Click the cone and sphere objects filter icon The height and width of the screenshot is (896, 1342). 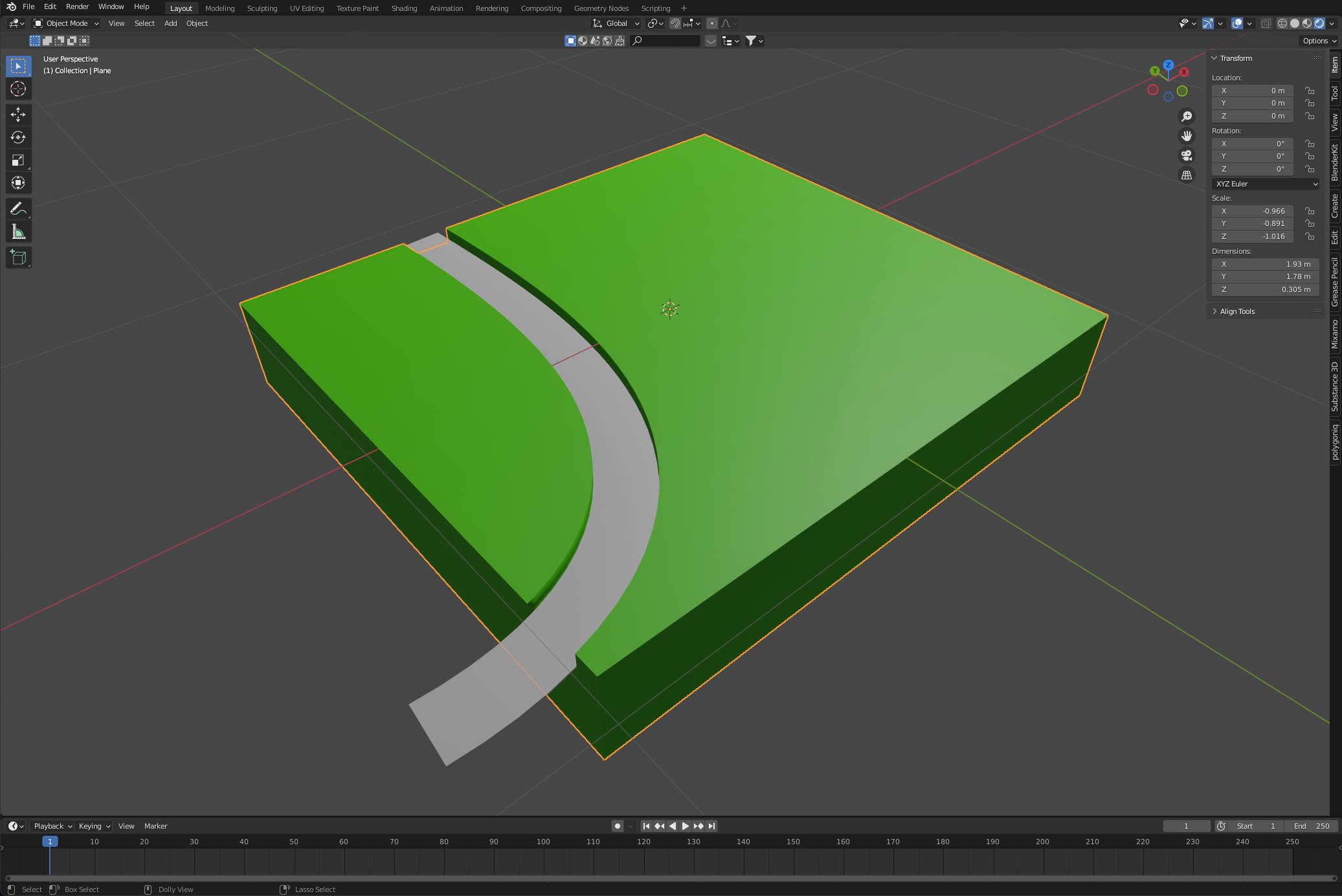595,41
